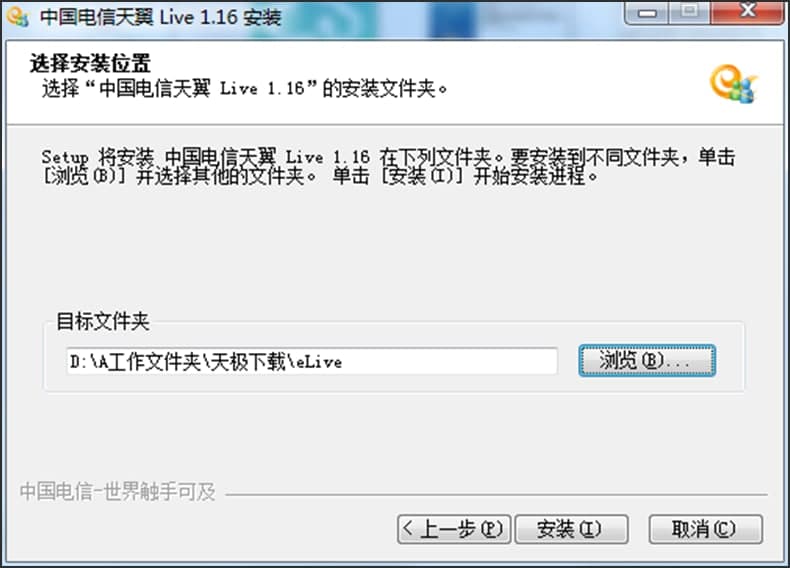Click the eLive part of the install path
This screenshot has width=790, height=568.
[x=318, y=361]
